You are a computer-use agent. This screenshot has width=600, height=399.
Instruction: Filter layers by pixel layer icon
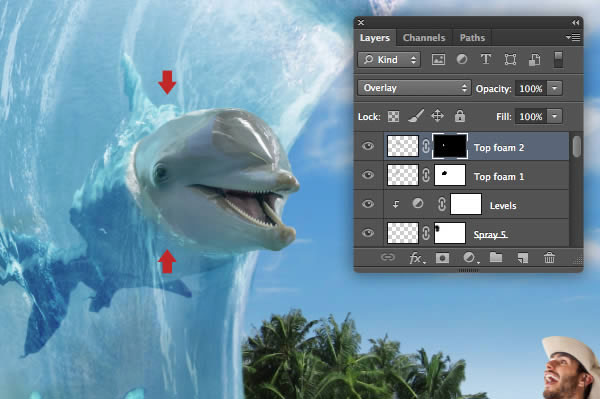[438, 59]
